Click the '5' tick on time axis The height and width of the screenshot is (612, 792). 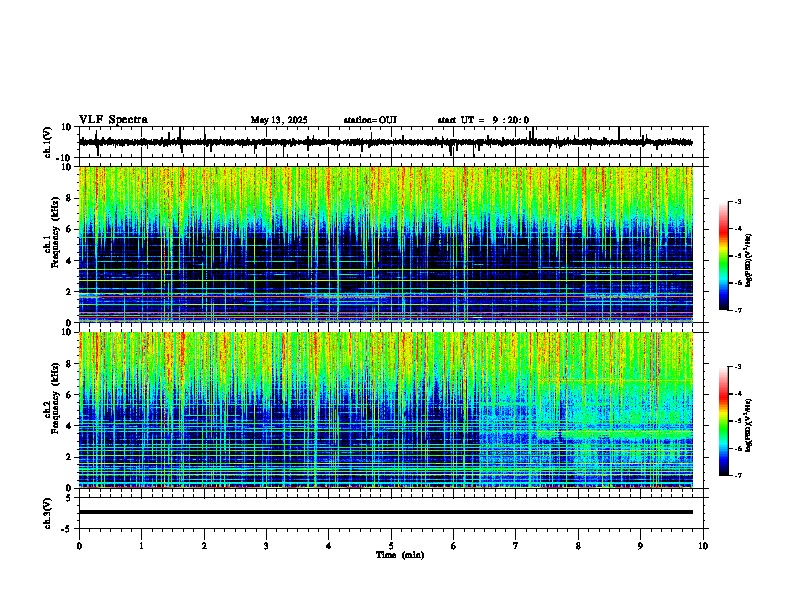(391, 546)
